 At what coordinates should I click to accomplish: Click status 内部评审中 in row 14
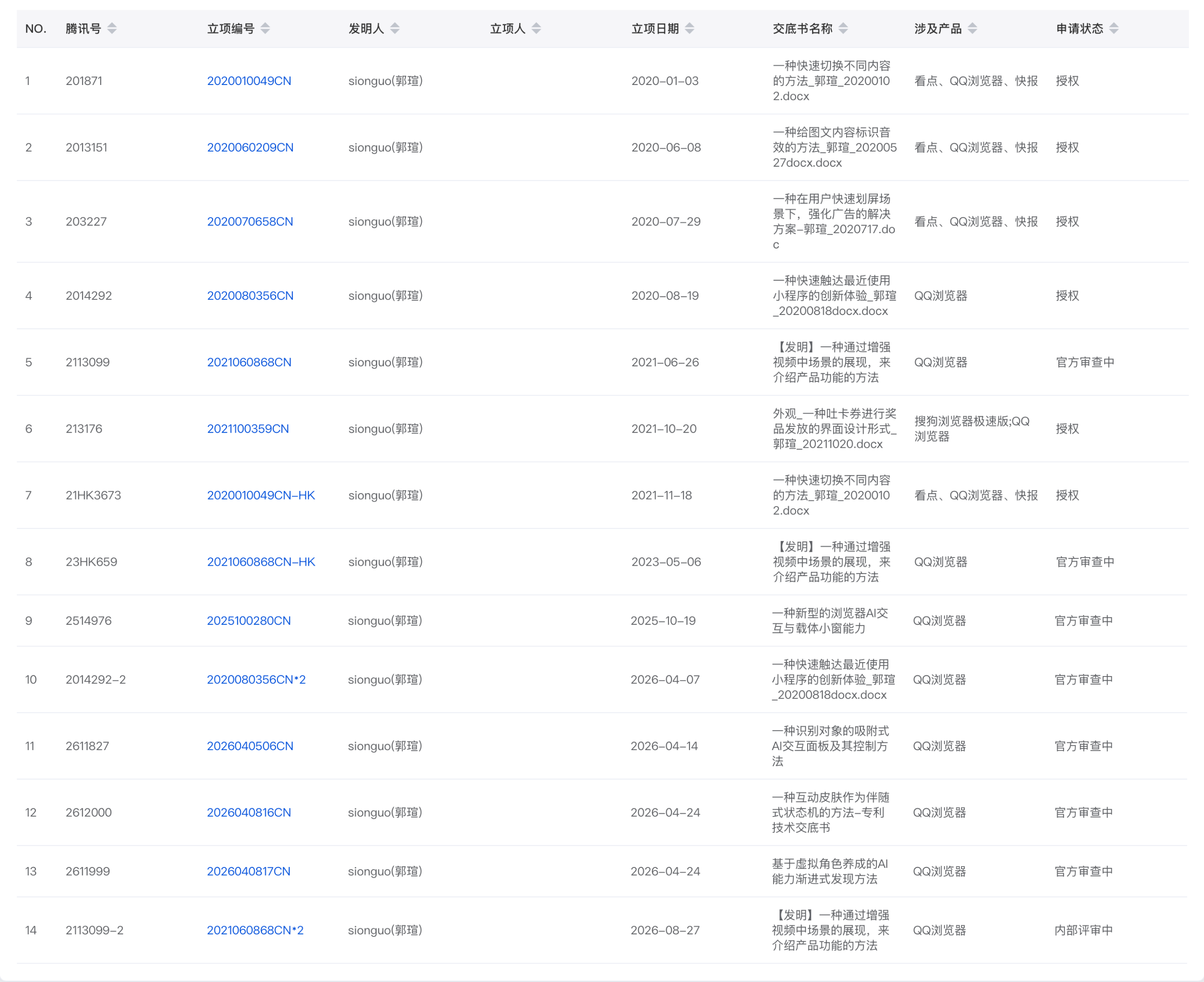pos(1083,931)
